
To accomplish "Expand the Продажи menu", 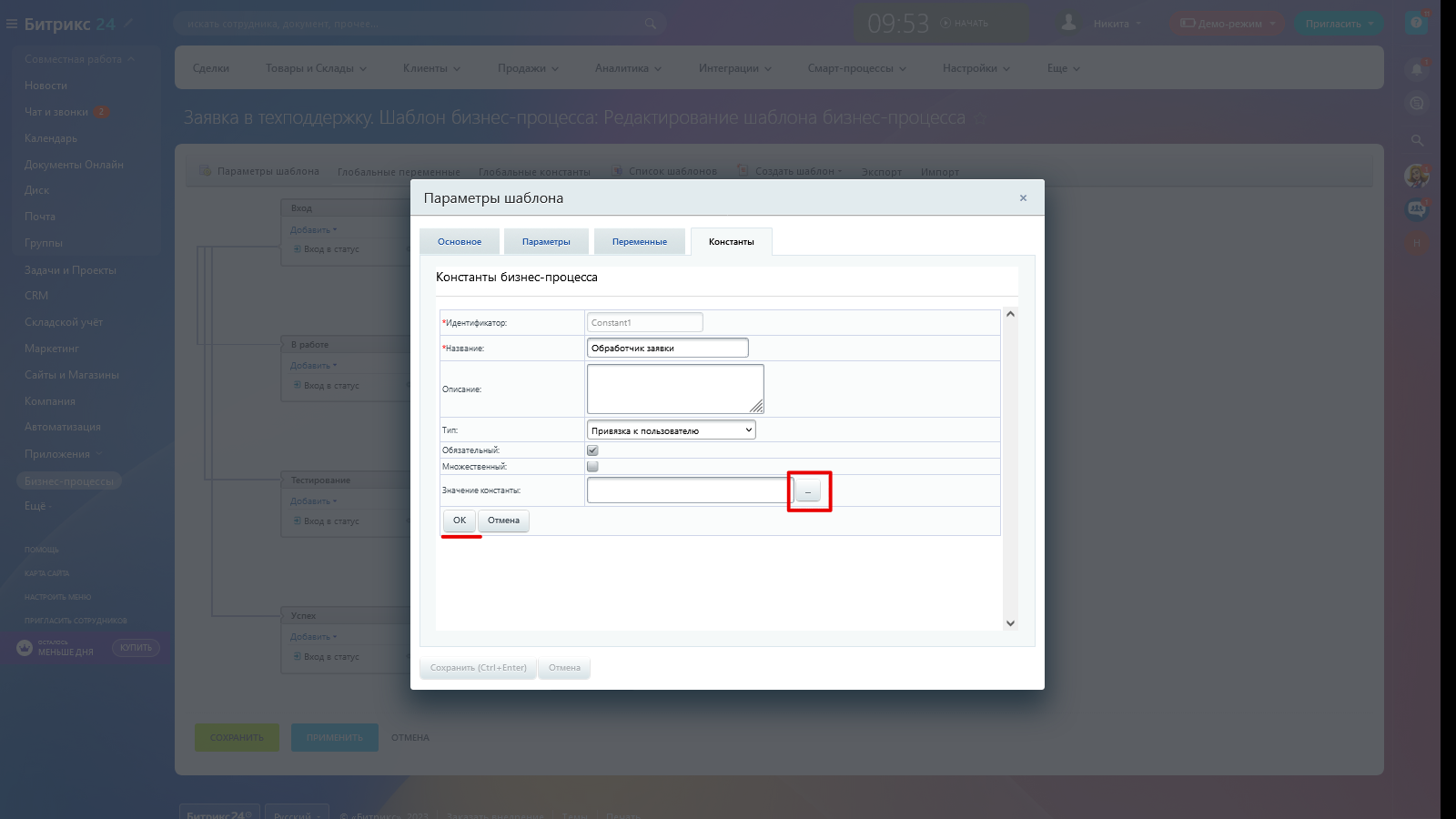I will [x=528, y=68].
